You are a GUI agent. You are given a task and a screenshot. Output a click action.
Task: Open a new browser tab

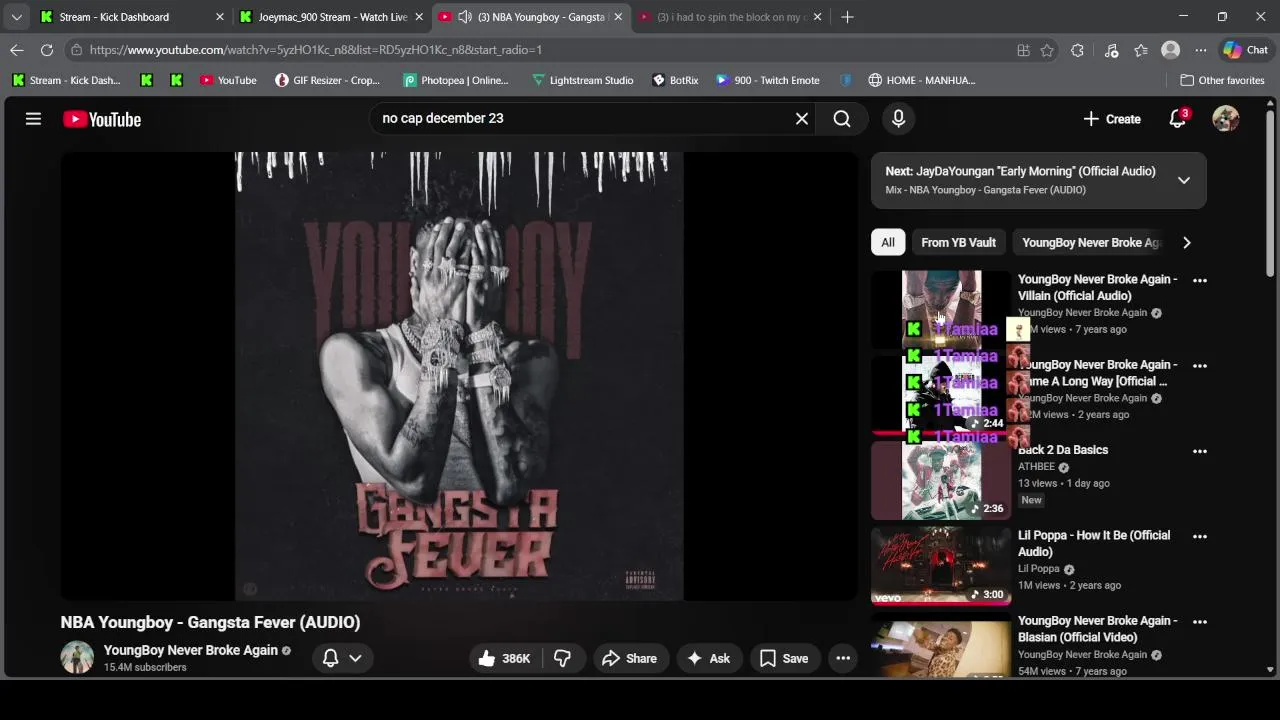847,17
